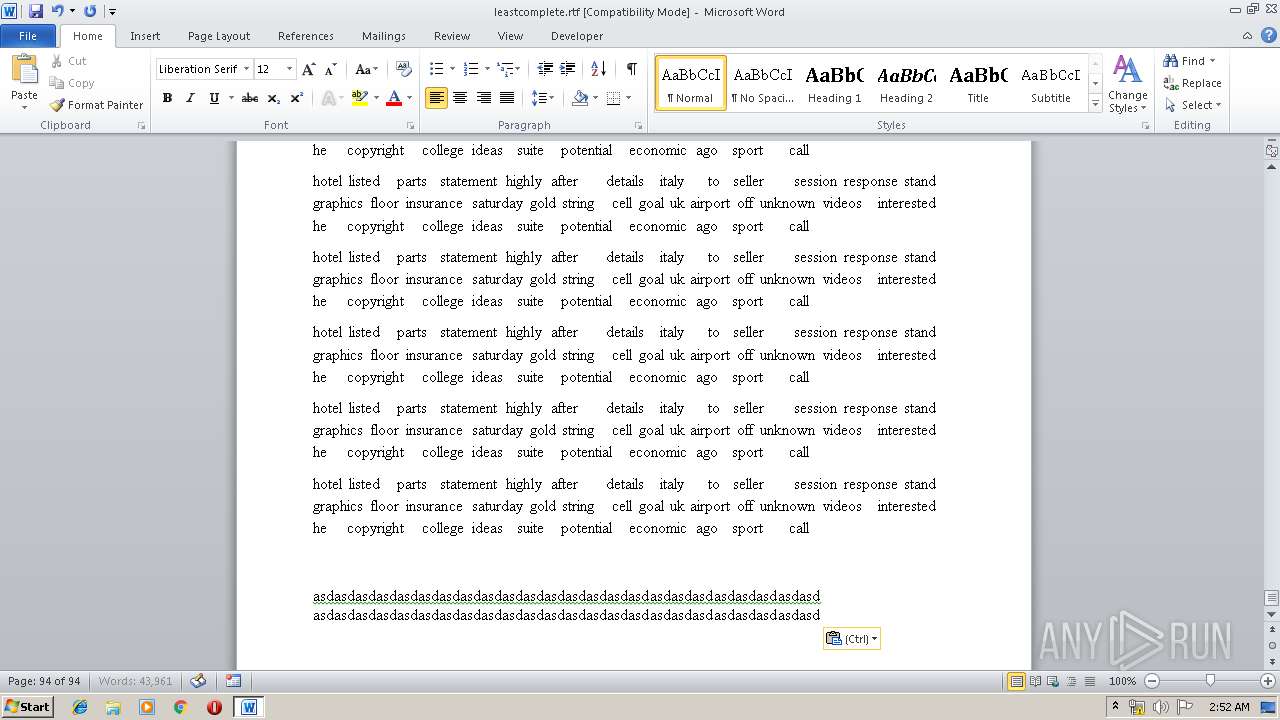The width and height of the screenshot is (1280, 720).
Task: Switch to Print Layout view icon
Action: [1016, 681]
